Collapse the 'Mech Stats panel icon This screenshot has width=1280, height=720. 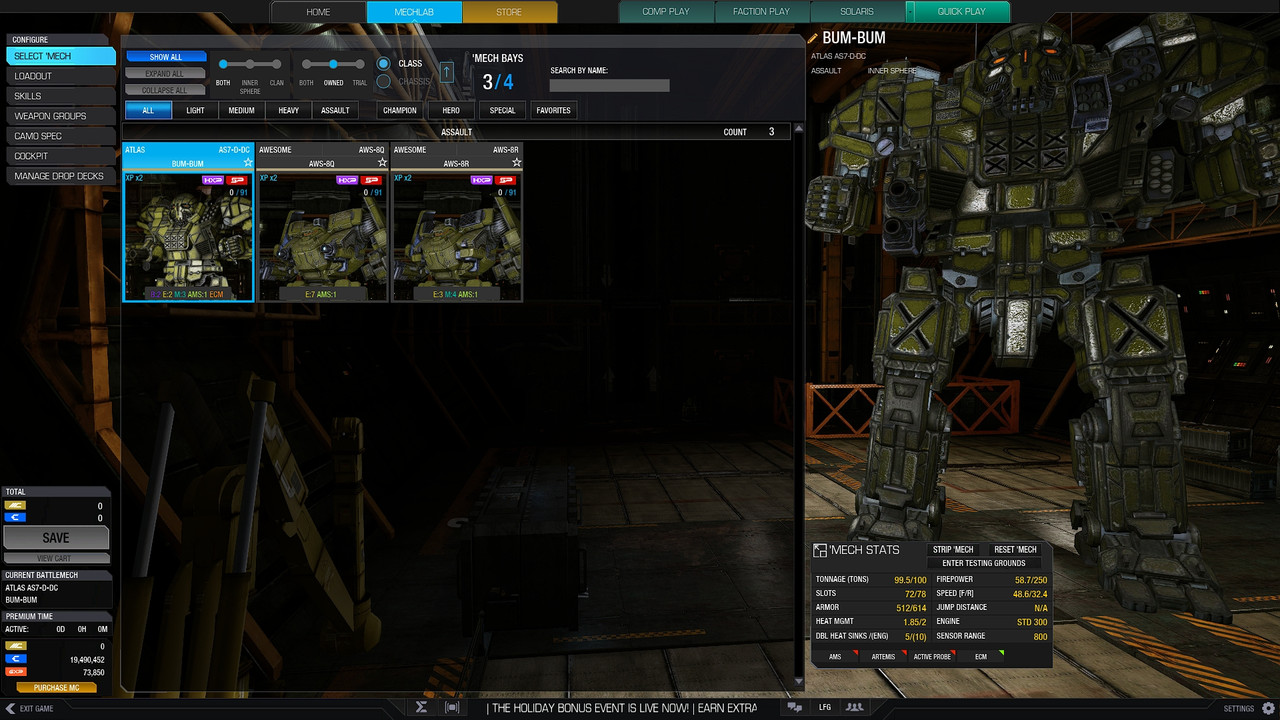[x=820, y=550]
